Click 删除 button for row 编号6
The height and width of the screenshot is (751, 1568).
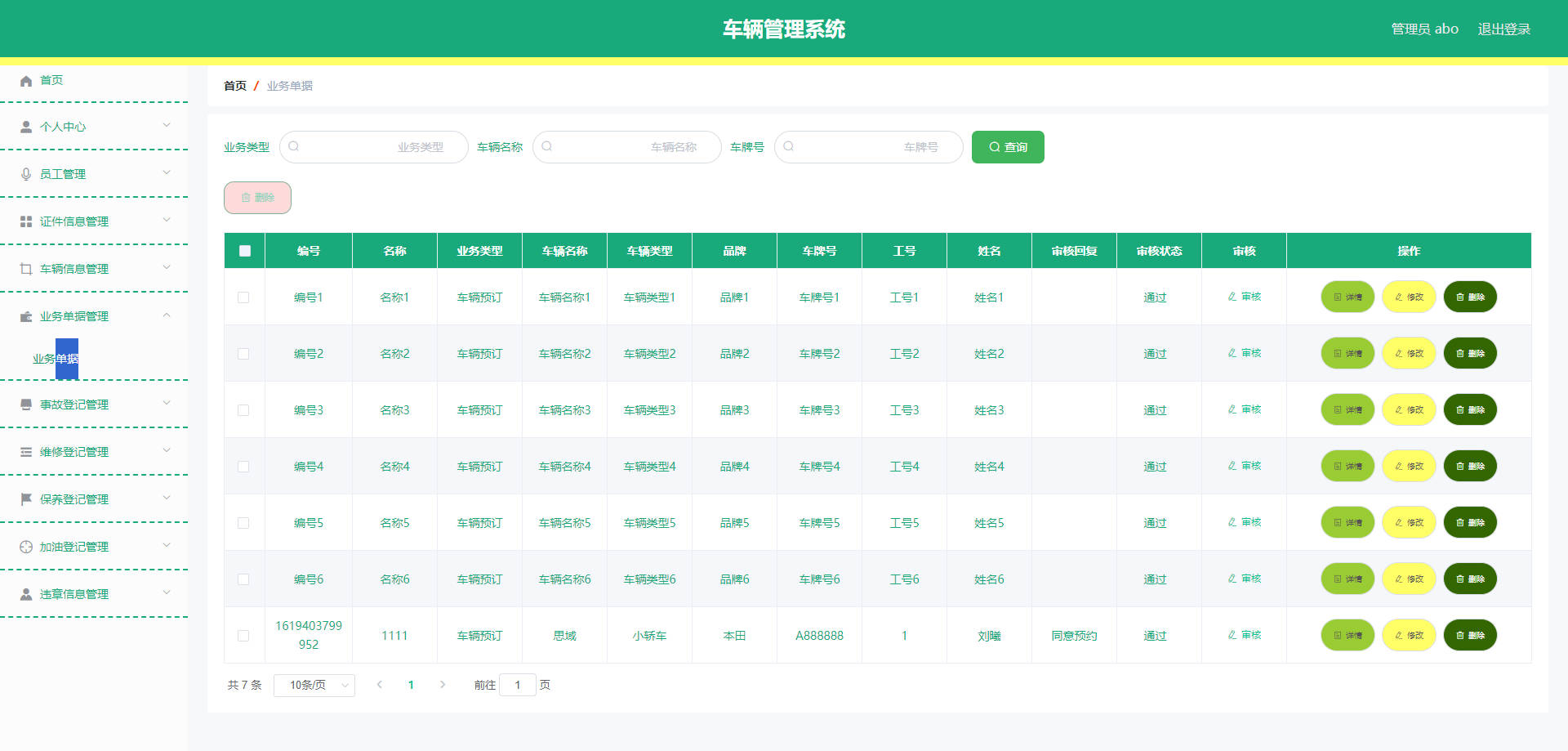pos(1470,579)
